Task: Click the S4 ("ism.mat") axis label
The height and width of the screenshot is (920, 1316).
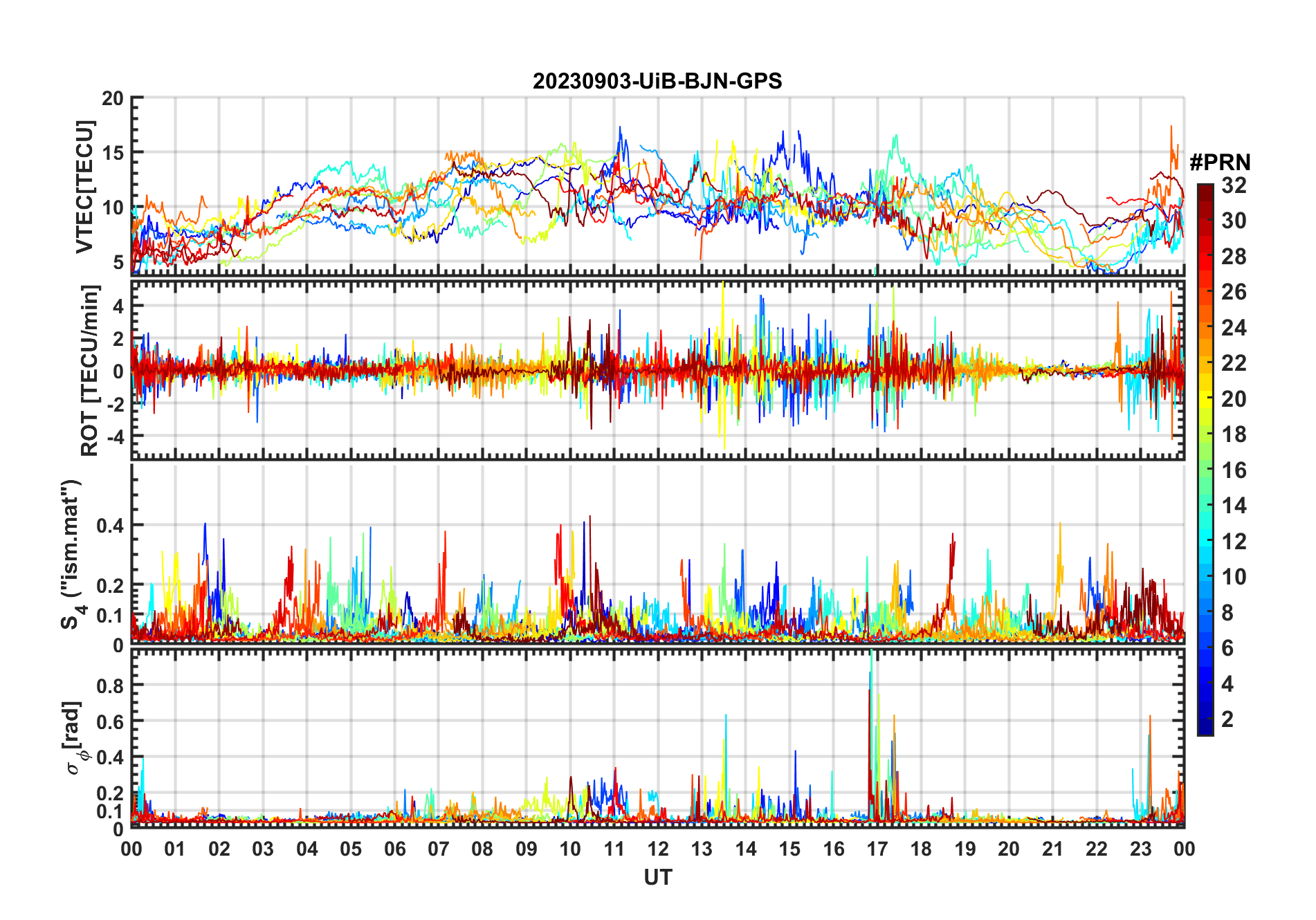Action: (x=71, y=554)
